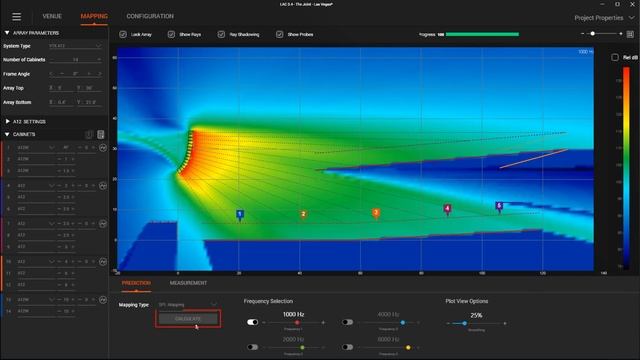640x360 pixels.
Task: Click the circuit icon on cabinet 1 row
Action: click(103, 148)
